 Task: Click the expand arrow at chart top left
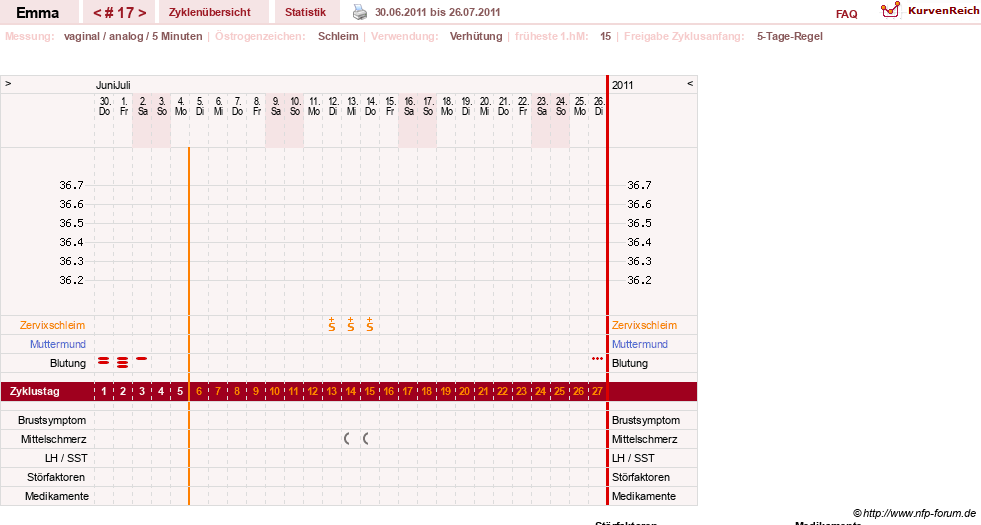click(8, 83)
